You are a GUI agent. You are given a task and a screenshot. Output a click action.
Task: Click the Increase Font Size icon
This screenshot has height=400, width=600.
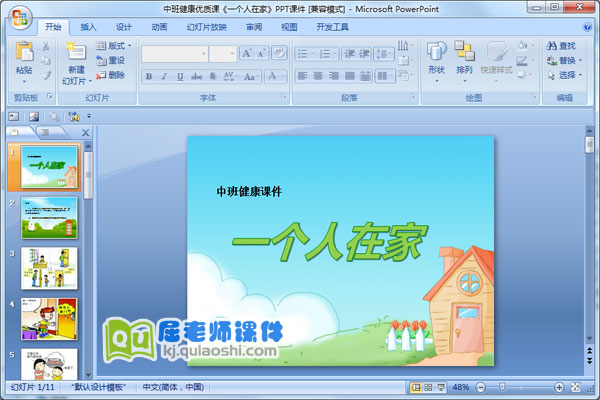[x=247, y=53]
